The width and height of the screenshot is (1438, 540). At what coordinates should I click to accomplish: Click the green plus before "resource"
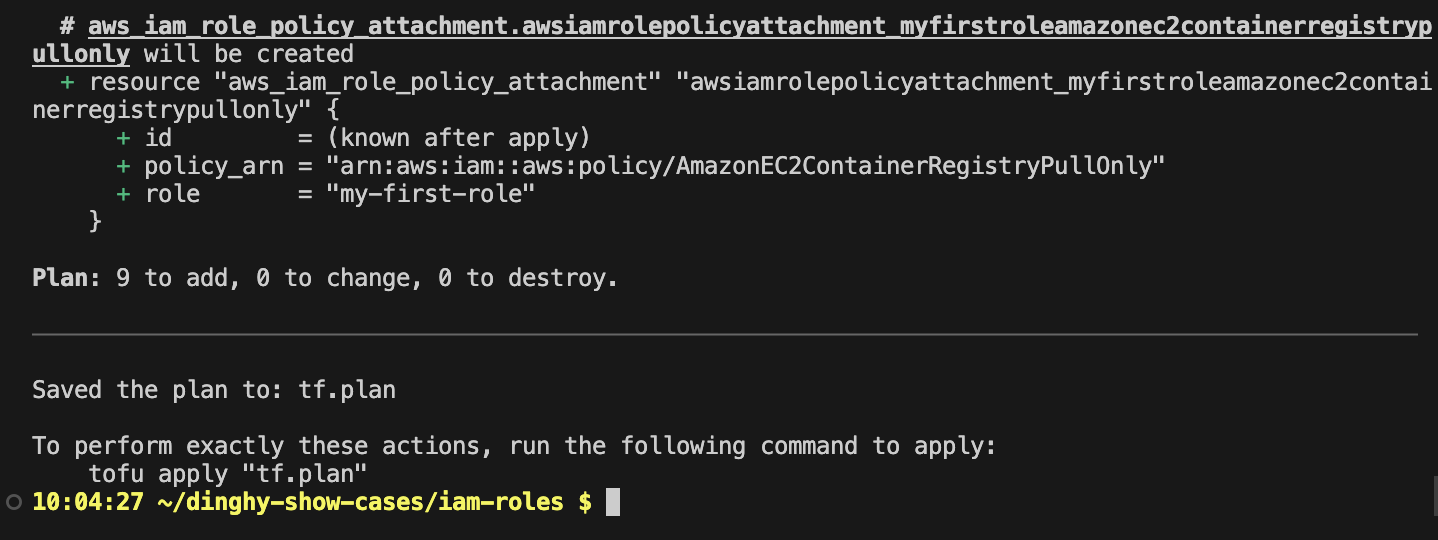pyautogui.click(x=67, y=82)
